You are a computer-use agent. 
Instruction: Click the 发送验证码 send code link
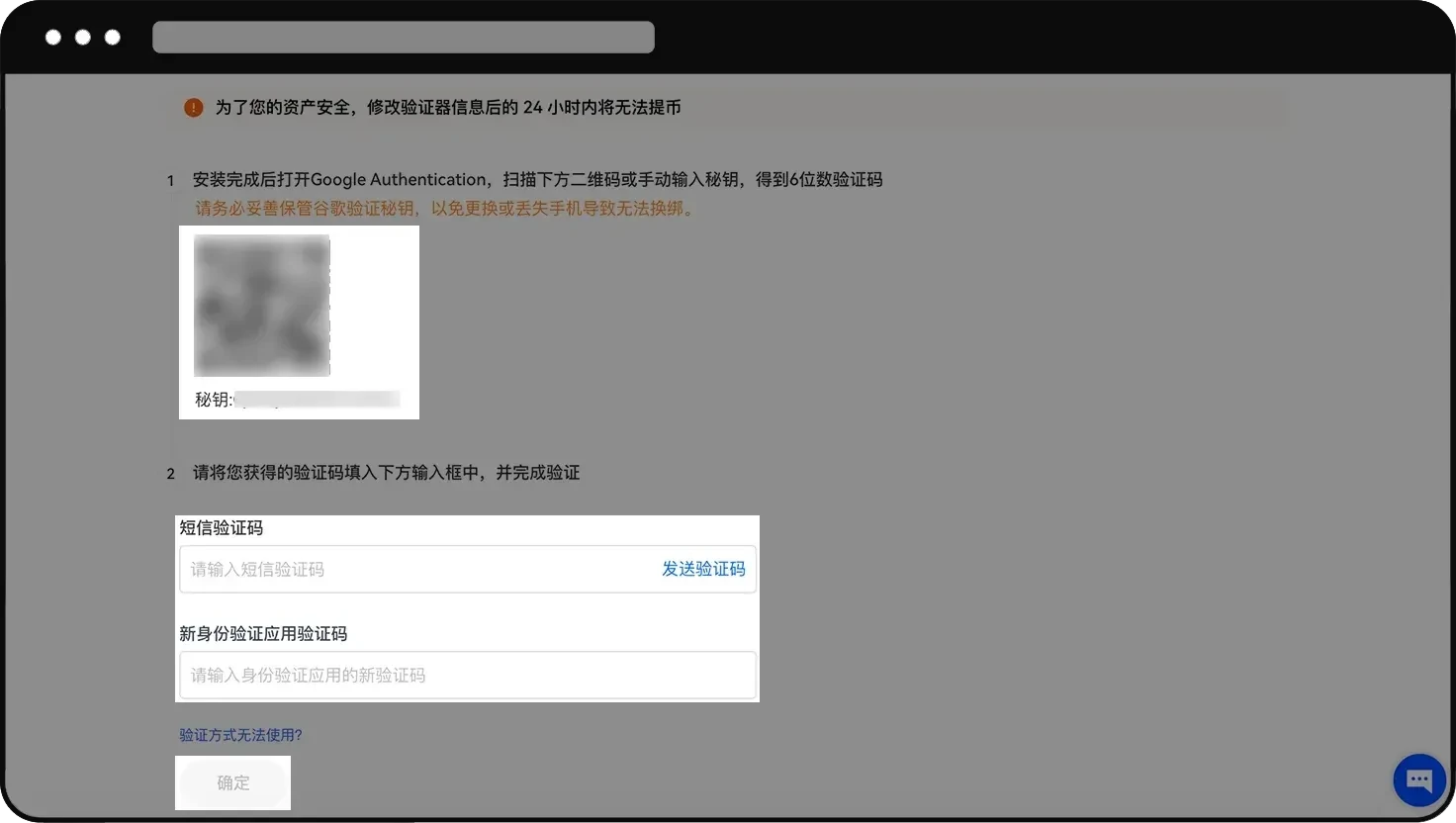click(x=703, y=569)
